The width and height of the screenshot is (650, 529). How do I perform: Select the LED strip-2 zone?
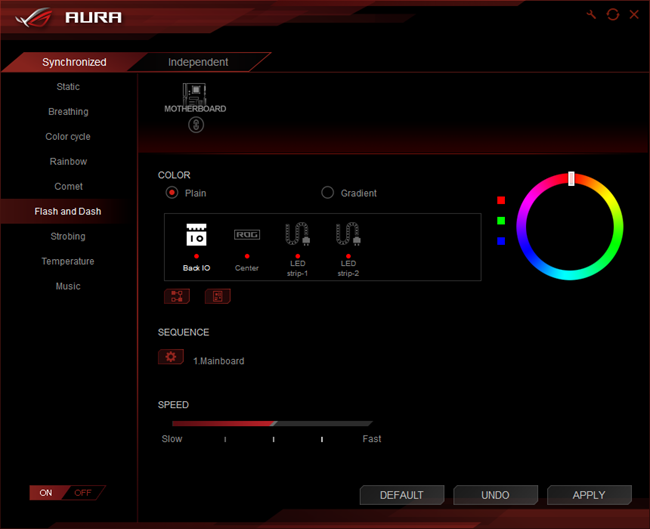[348, 250]
